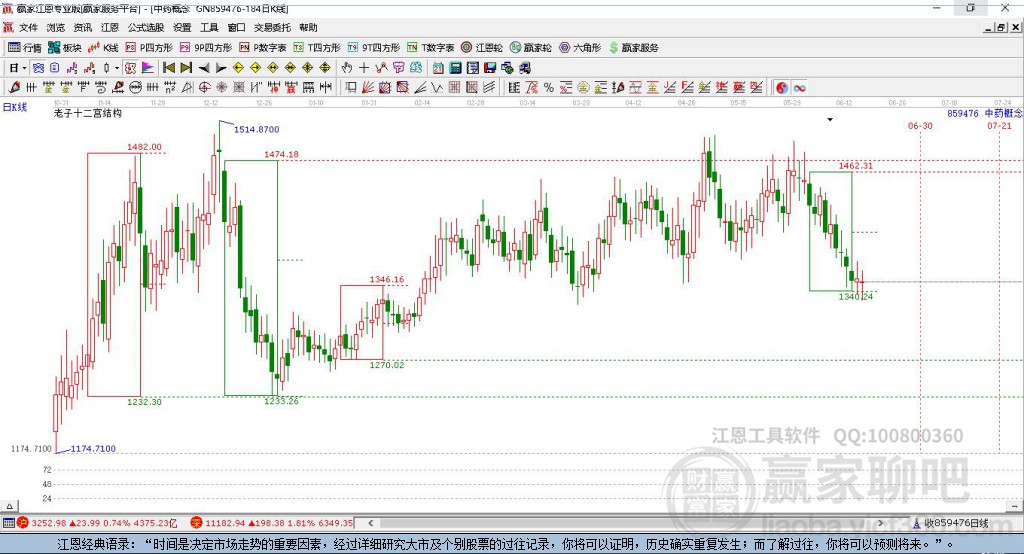Open the 江恩 menu
The width and height of the screenshot is (1024, 554).
pyautogui.click(x=110, y=27)
